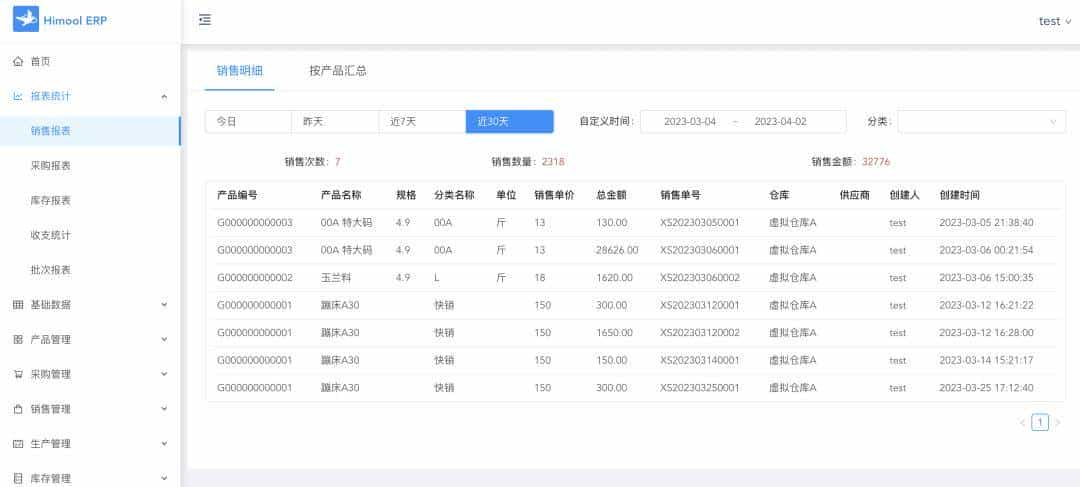Click sales order XS202303060001

pos(700,250)
